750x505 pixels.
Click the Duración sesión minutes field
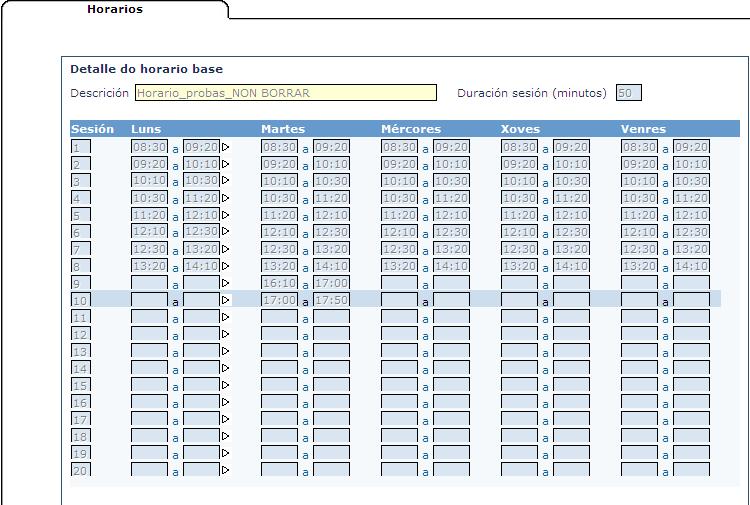628,93
